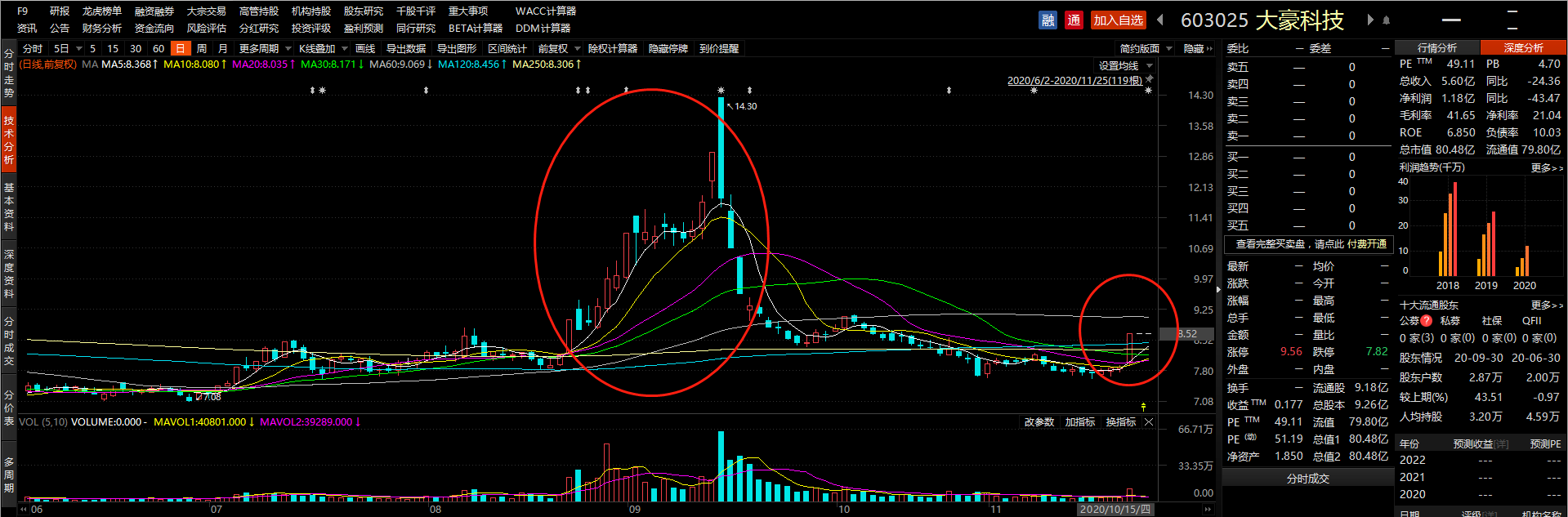Click the alert bell icon beside stock name

click(x=1387, y=20)
